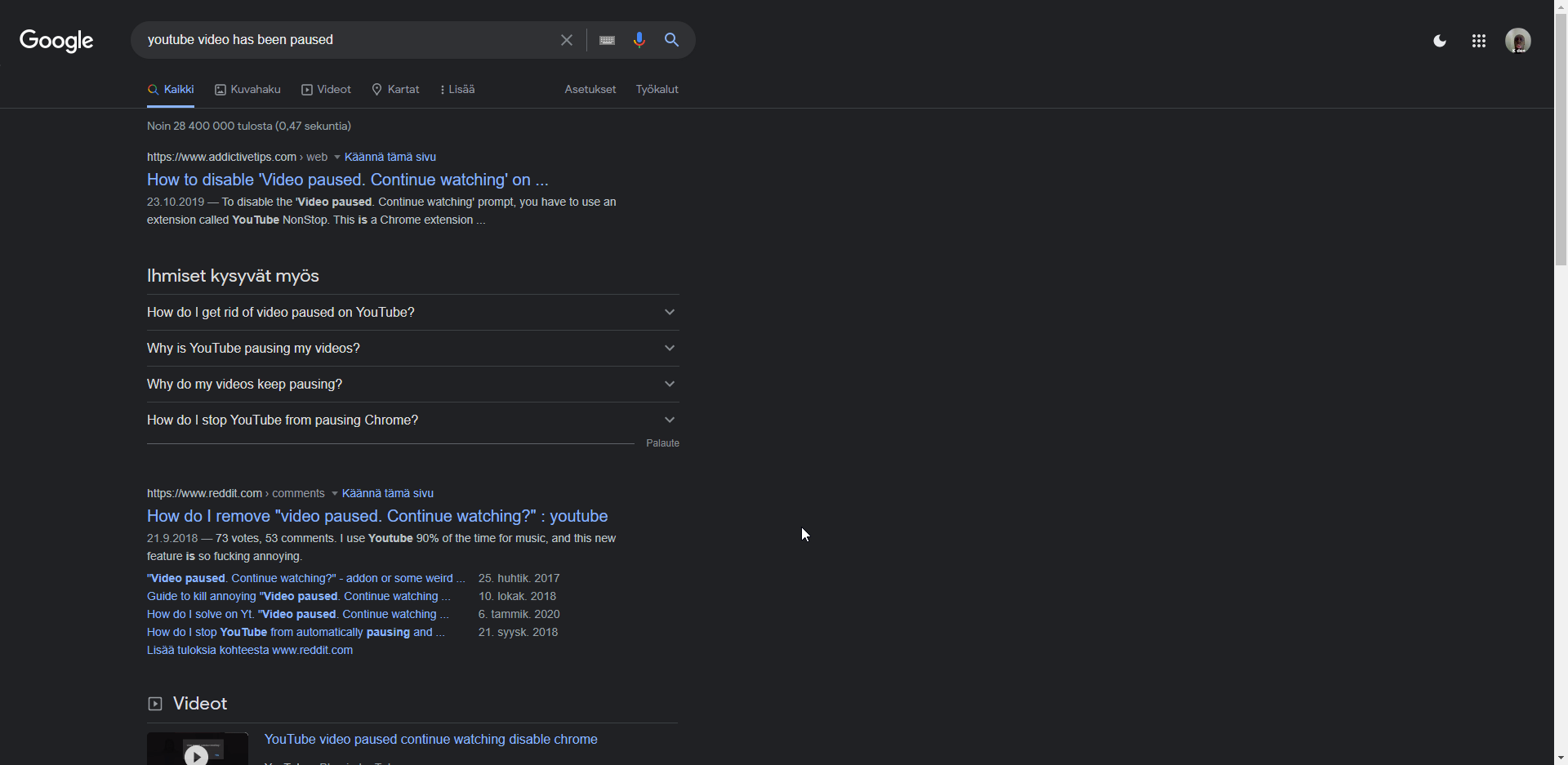
Task: Open the Lisää more menu
Action: point(457,89)
